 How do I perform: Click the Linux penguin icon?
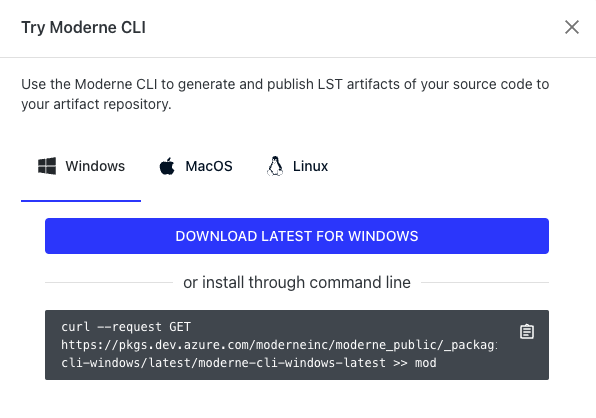(275, 166)
